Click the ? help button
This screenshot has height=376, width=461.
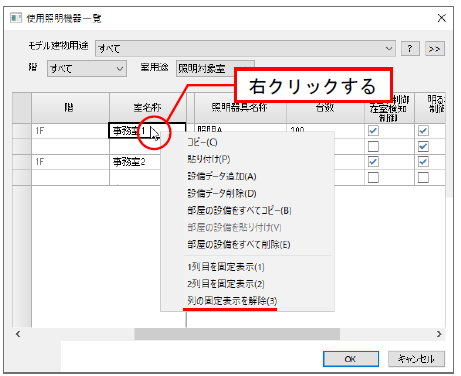click(410, 49)
